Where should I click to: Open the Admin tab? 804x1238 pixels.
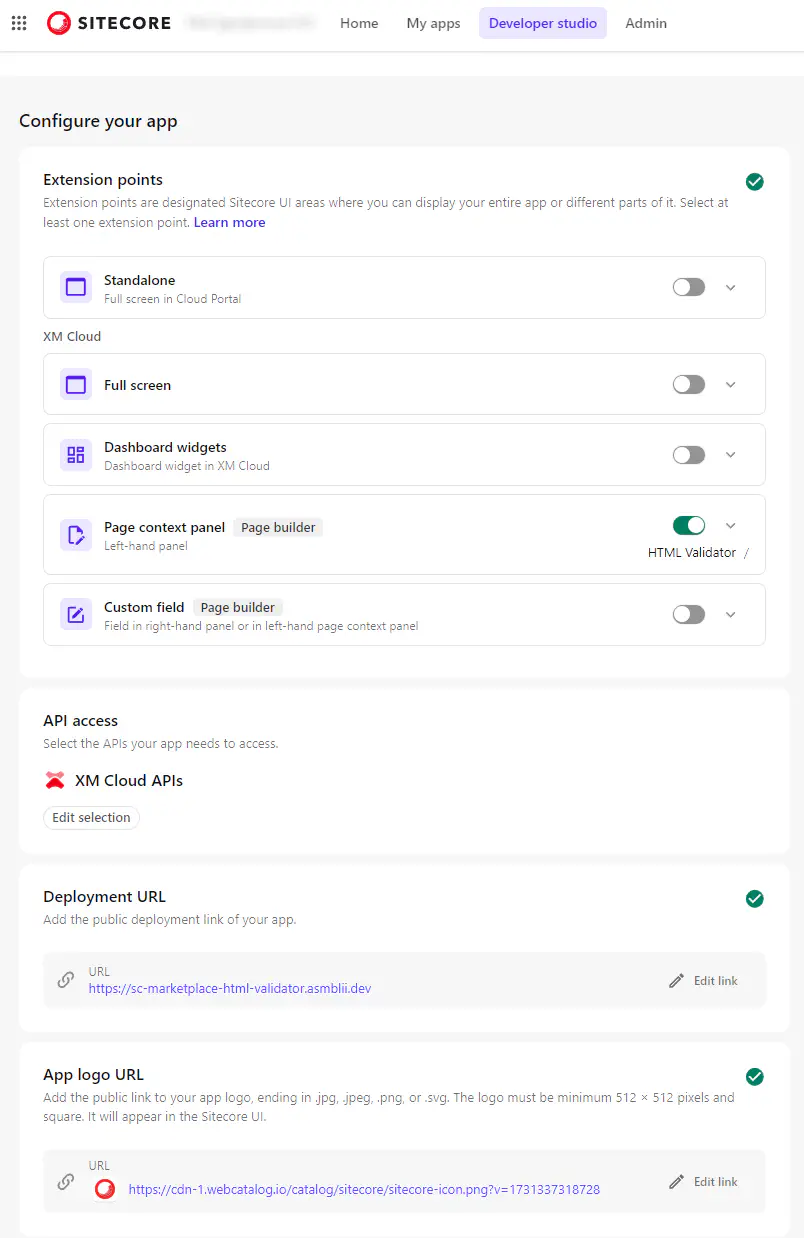coord(646,23)
